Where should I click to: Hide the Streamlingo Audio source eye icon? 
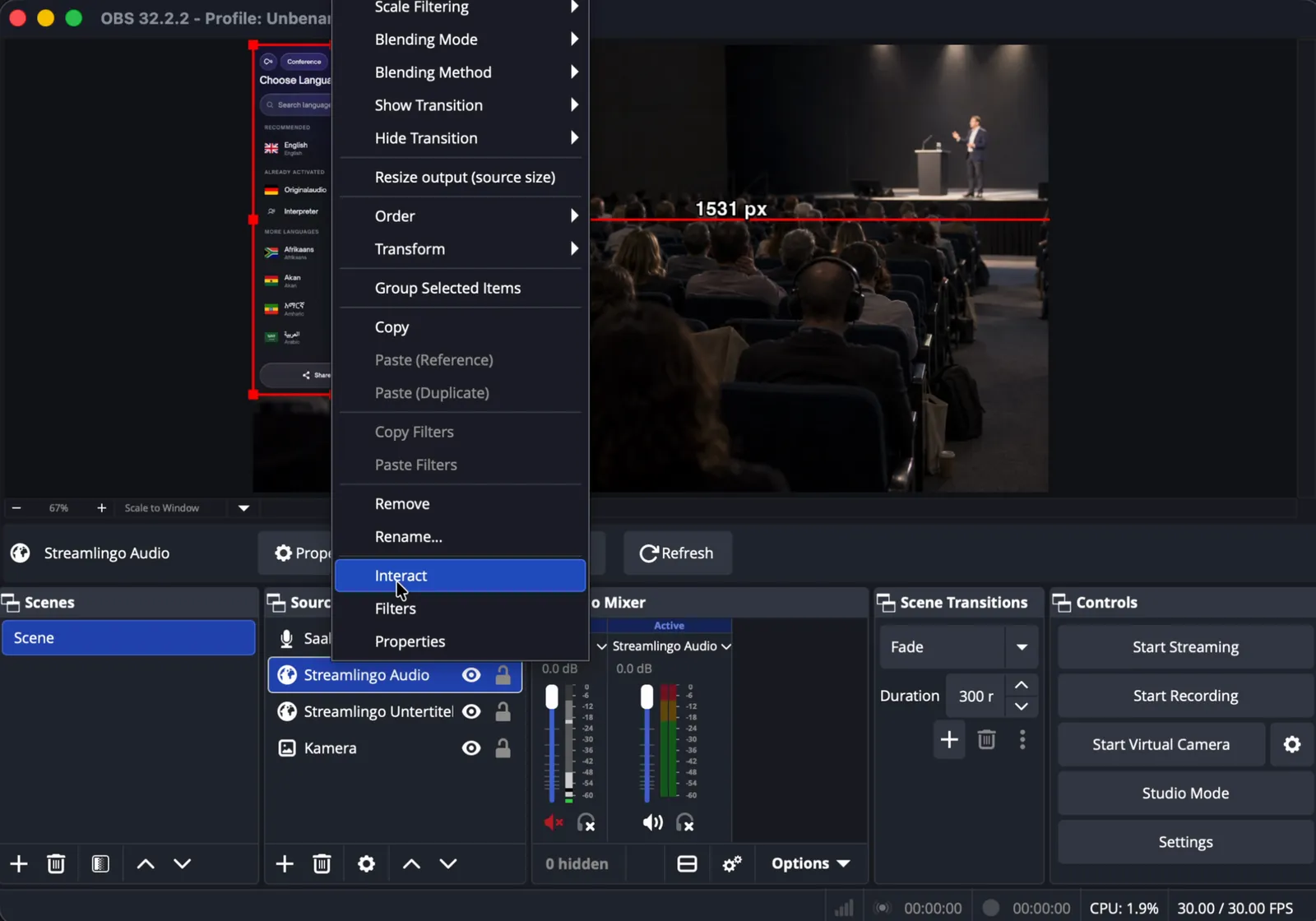[471, 675]
